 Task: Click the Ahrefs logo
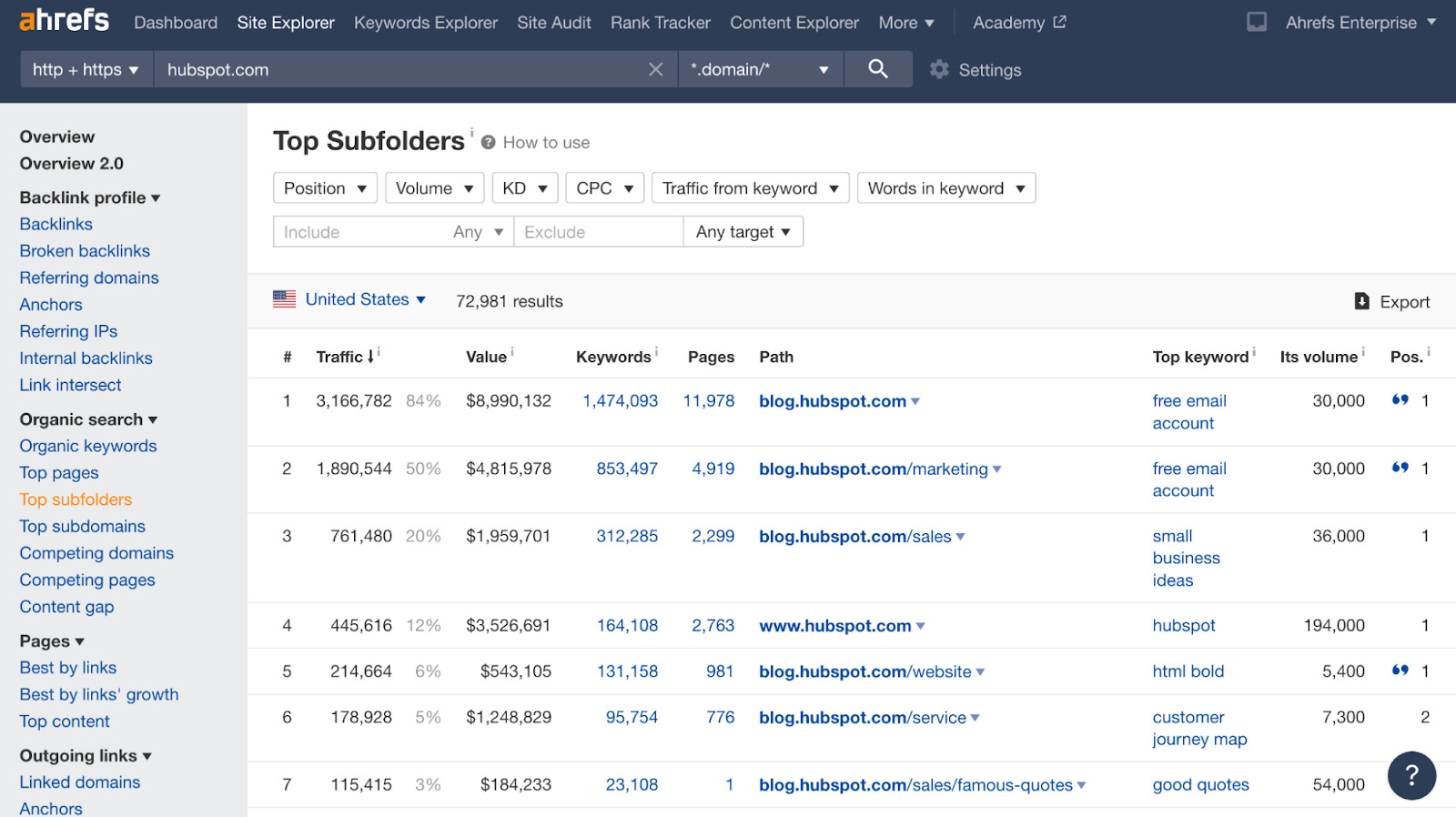pos(64,20)
